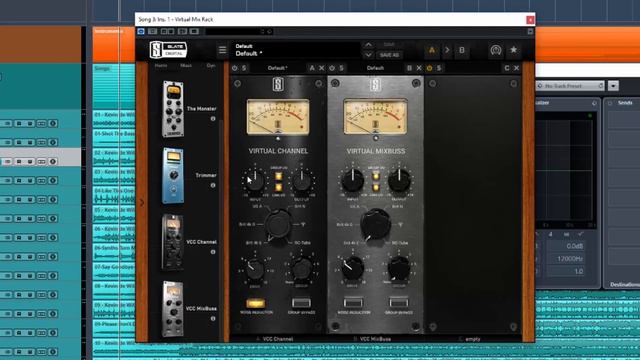Show info for the VCC MixBuss library module
This screenshot has height=360, width=640.
[x=213, y=318]
